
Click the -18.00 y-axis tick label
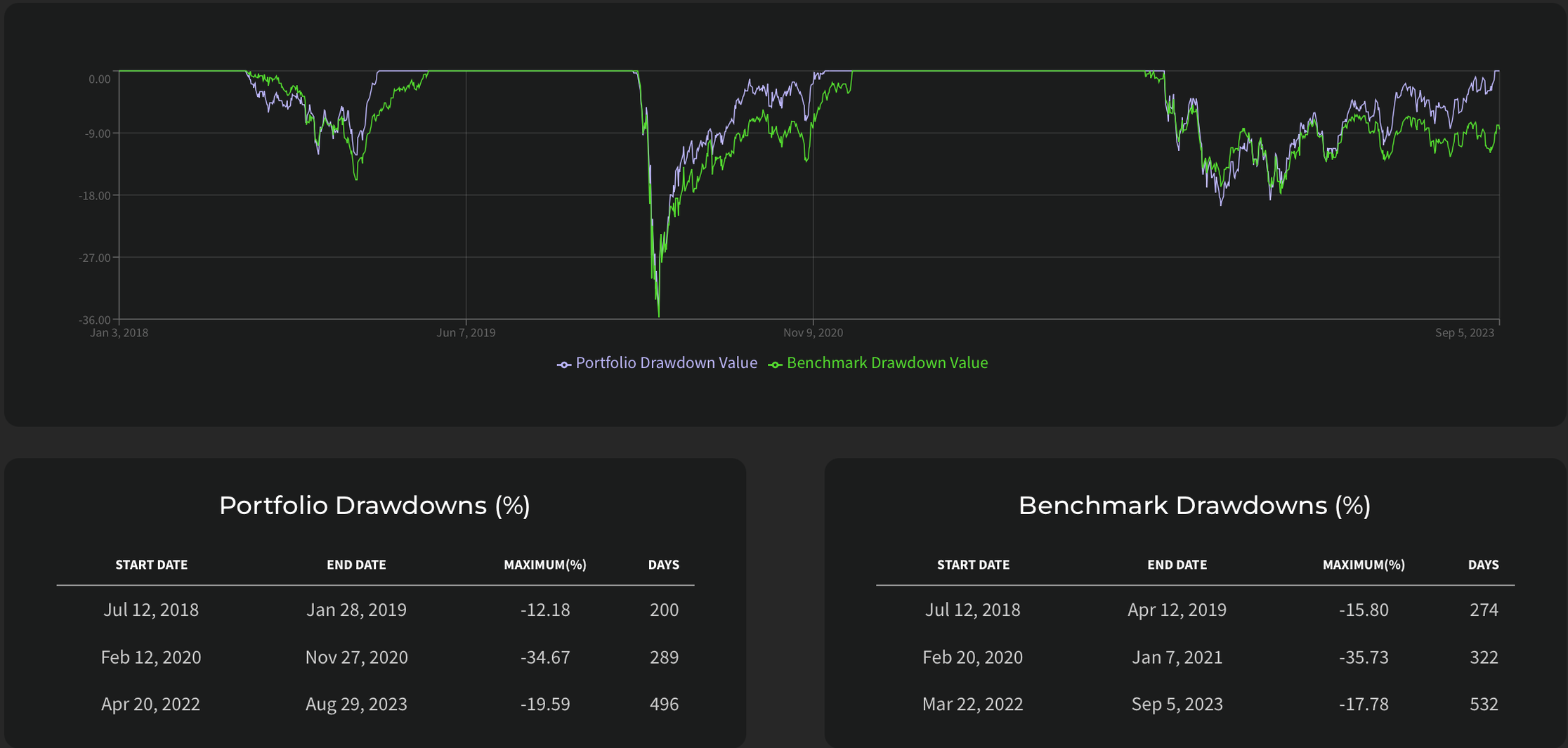95,196
